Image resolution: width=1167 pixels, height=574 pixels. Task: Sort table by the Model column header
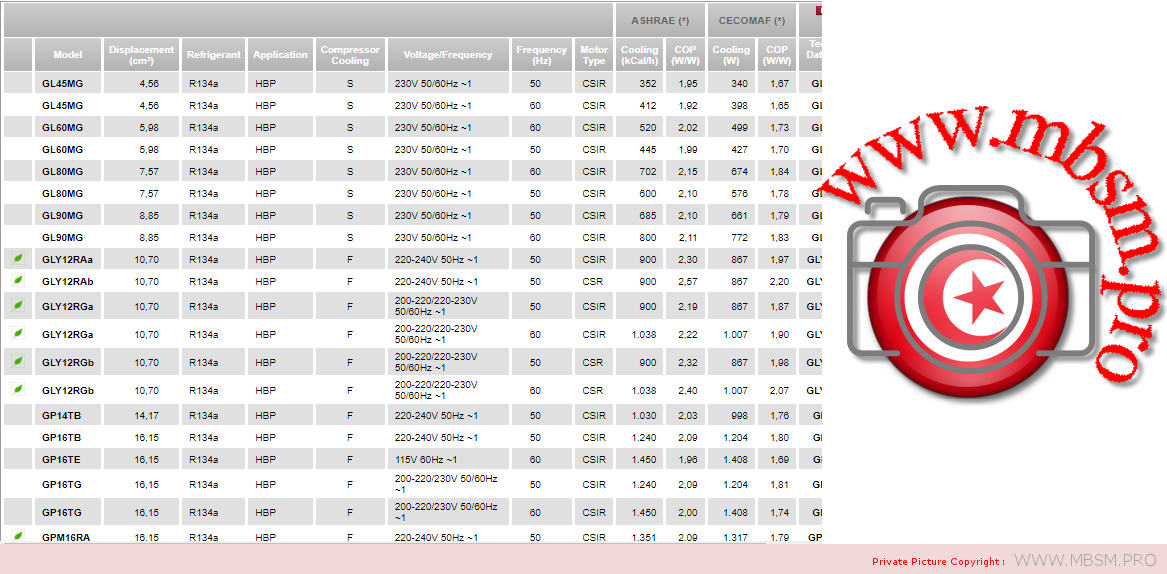coord(68,55)
